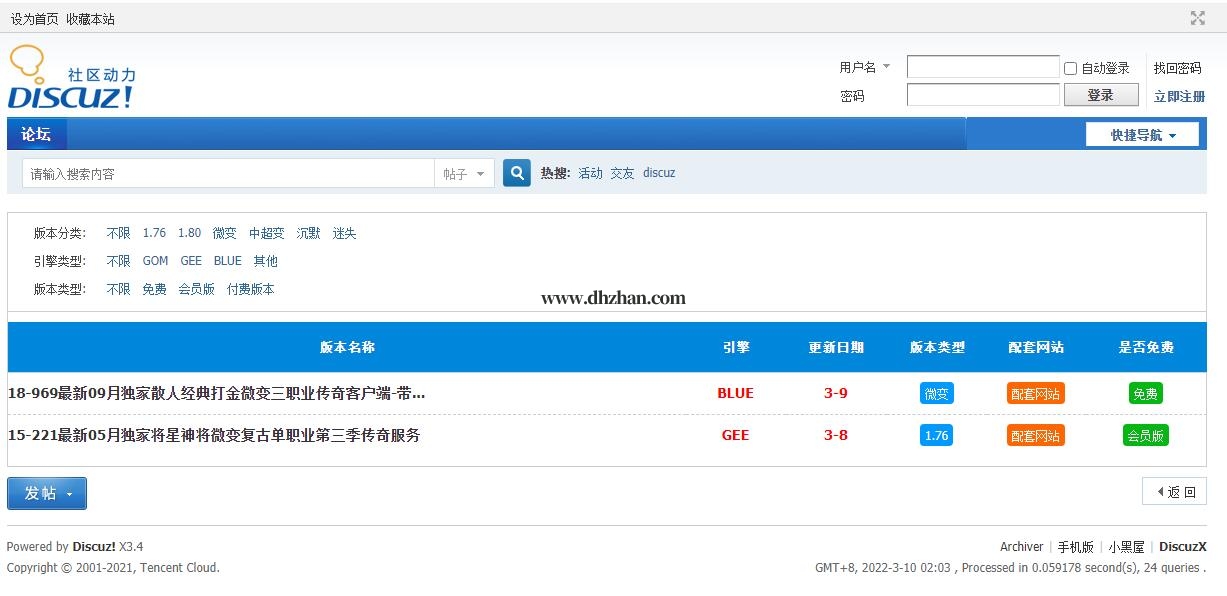
Task: Enable the 自动登录 checkbox
Action: pos(1070,68)
